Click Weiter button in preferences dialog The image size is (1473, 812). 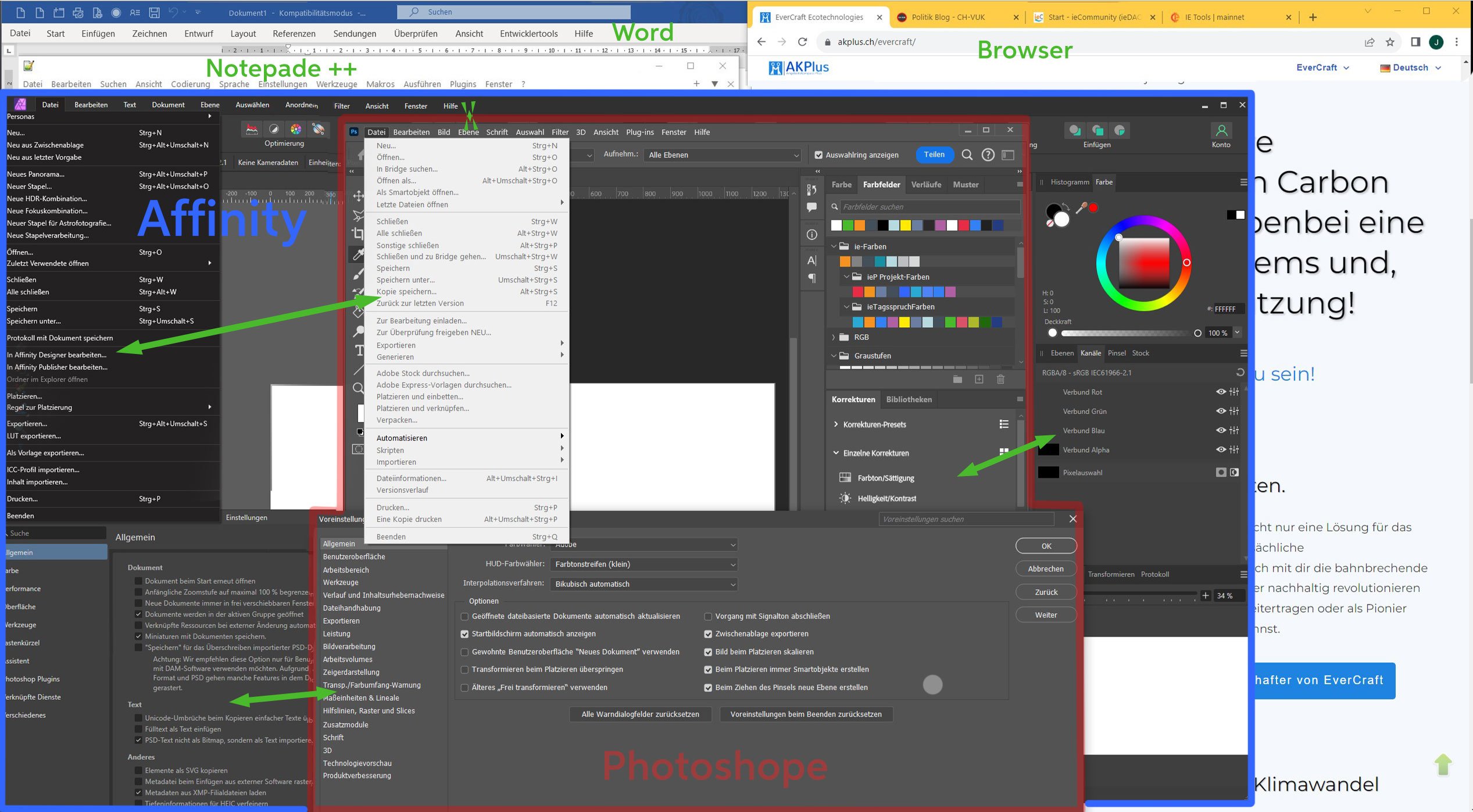click(x=1046, y=614)
